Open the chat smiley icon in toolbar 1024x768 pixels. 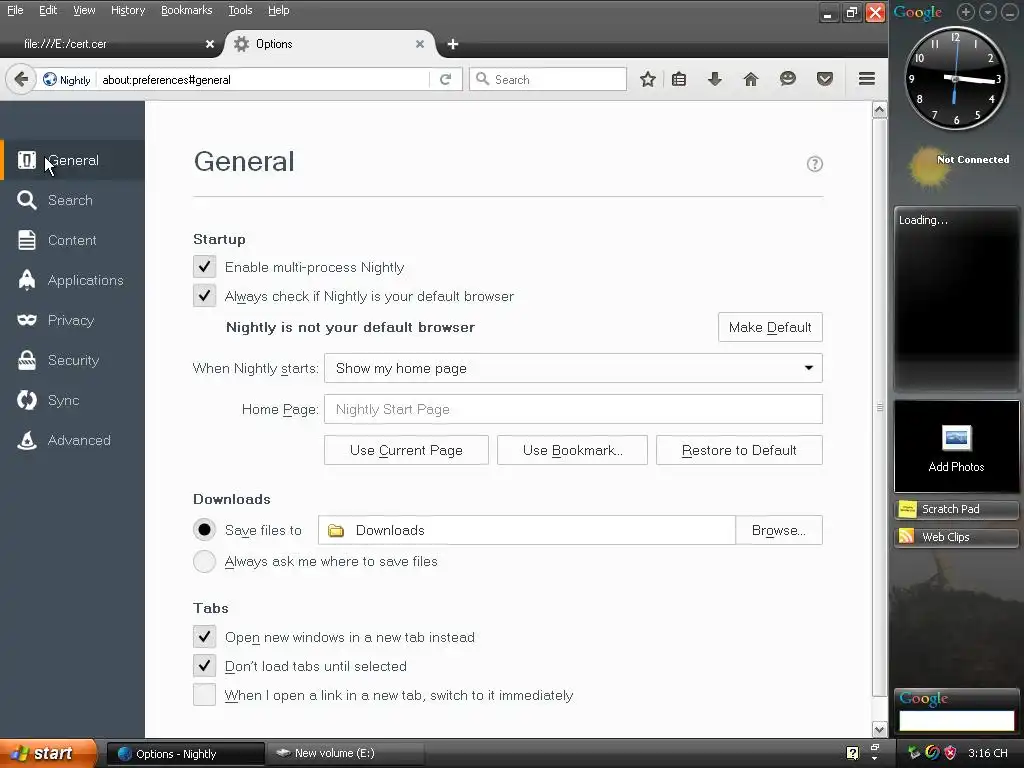click(x=788, y=80)
